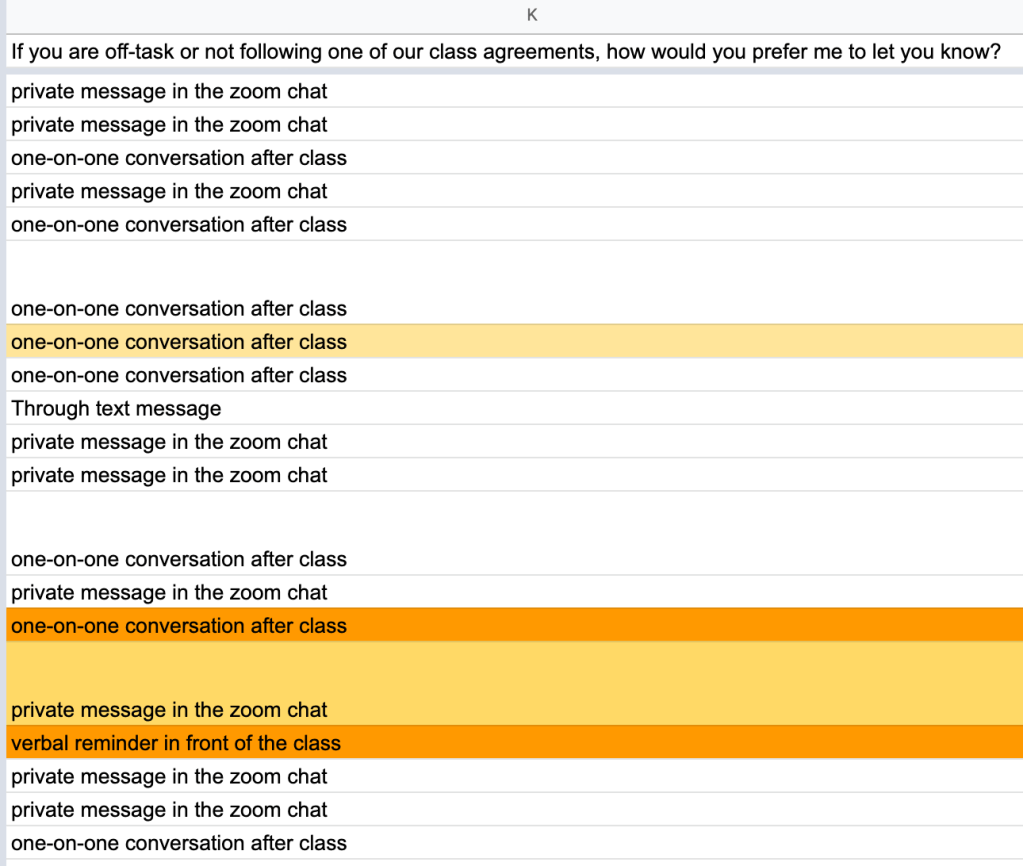This screenshot has width=1023, height=866.
Task: Click the private message cell two rows below "Through text message"
Action: [169, 475]
